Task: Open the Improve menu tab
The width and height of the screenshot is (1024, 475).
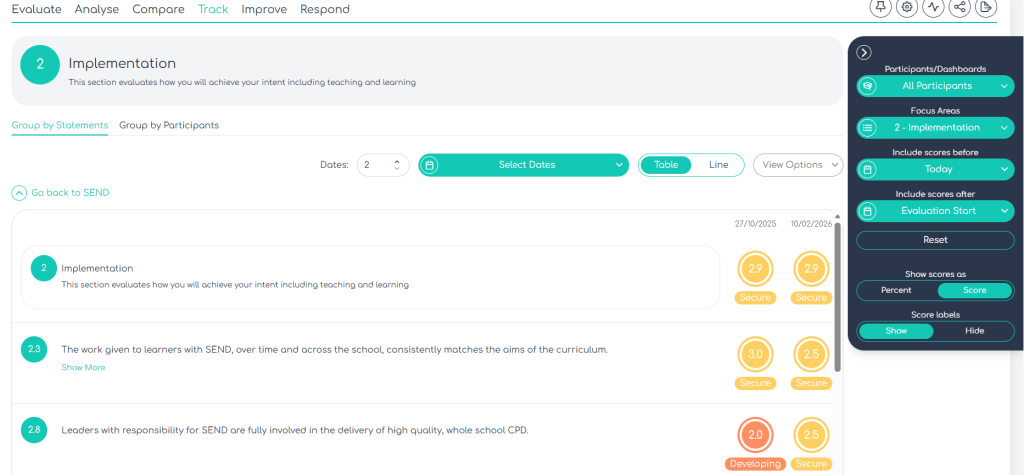Action: 264,9
